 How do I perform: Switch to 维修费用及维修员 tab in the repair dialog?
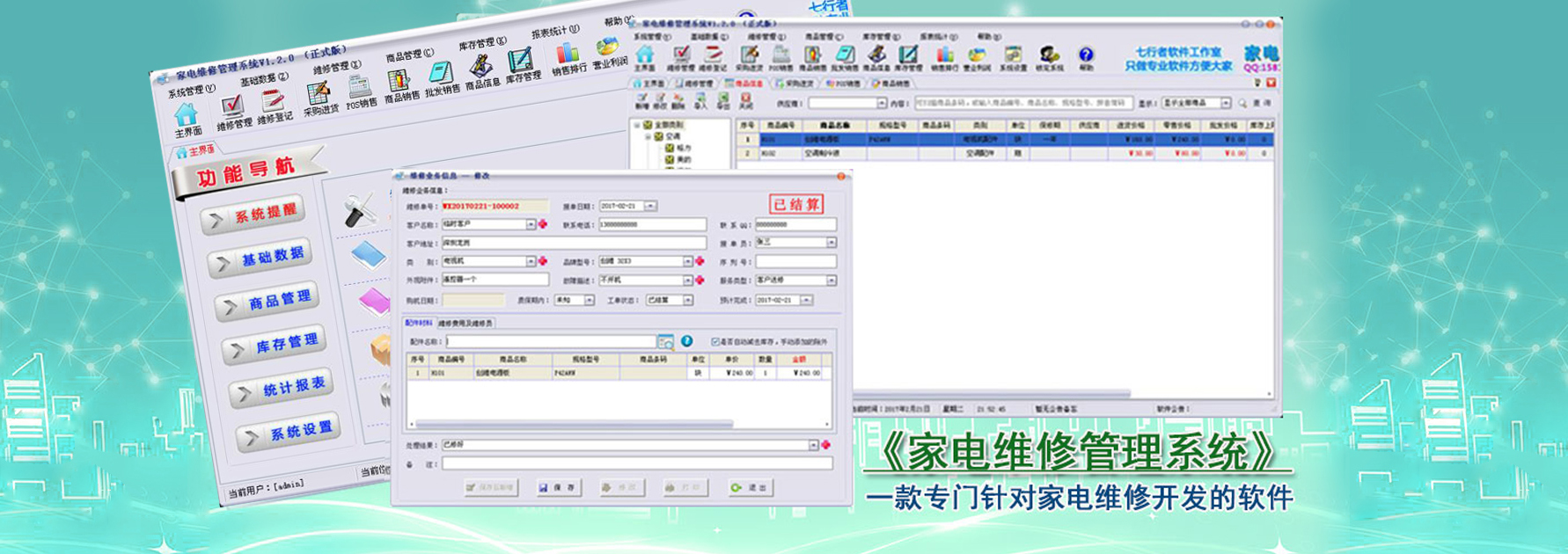[465, 324]
